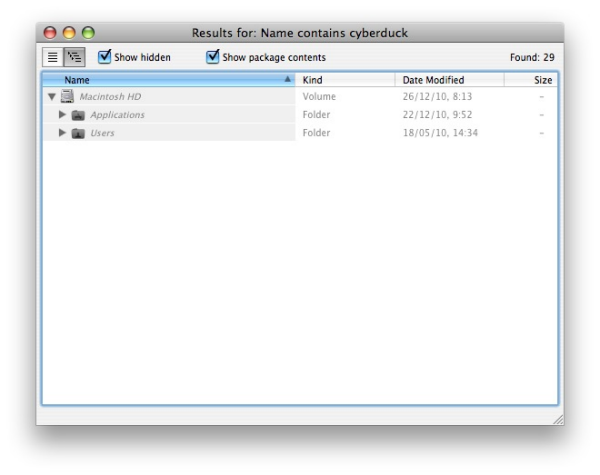Screen dimensions: 600x475
Task: Select the Users row name
Action: pyautogui.click(x=102, y=133)
